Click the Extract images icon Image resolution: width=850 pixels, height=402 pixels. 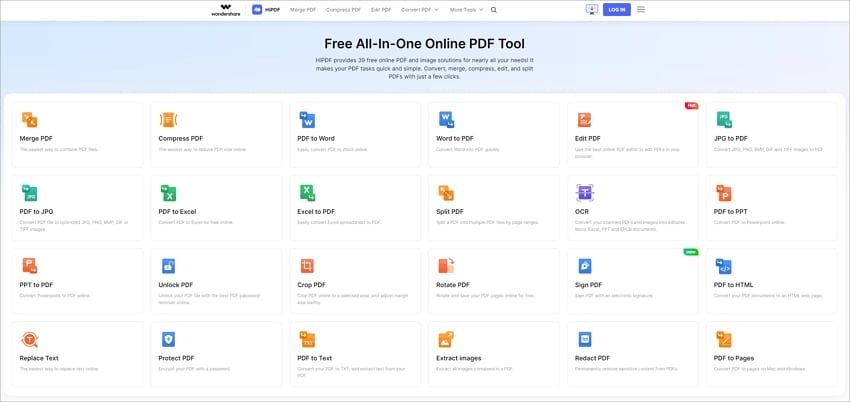(446, 339)
